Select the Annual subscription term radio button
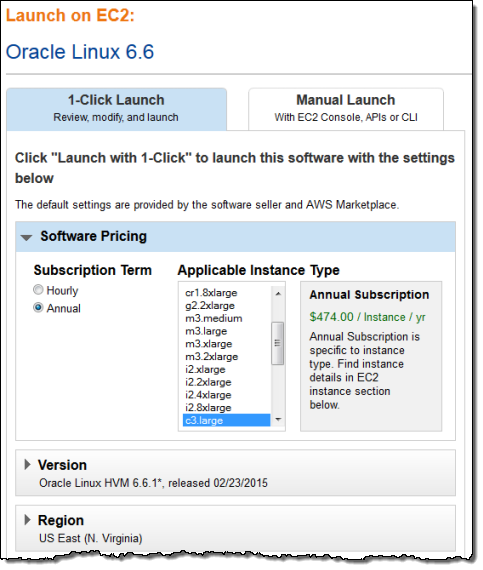Viewport: 483px width, 570px height. coord(38,309)
